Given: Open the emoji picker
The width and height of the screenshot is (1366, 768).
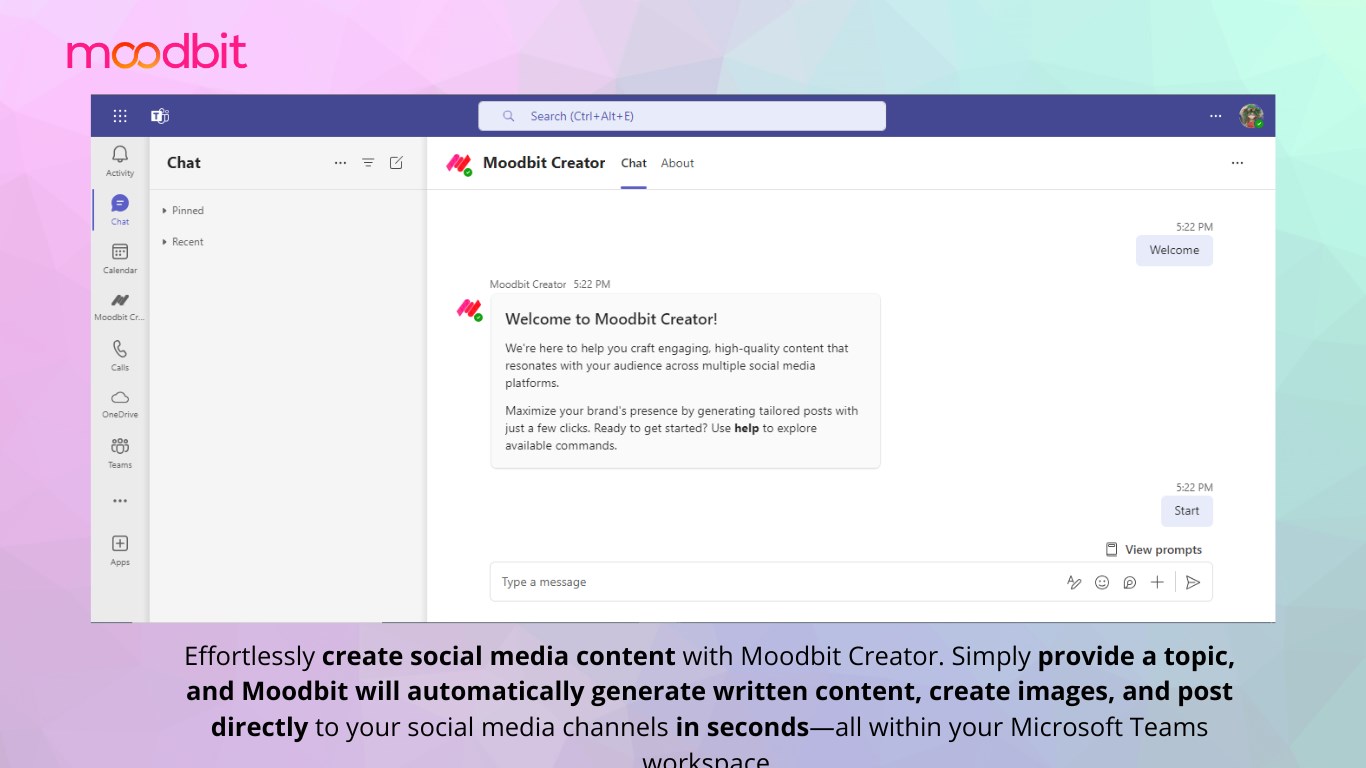Looking at the screenshot, I should point(1102,582).
